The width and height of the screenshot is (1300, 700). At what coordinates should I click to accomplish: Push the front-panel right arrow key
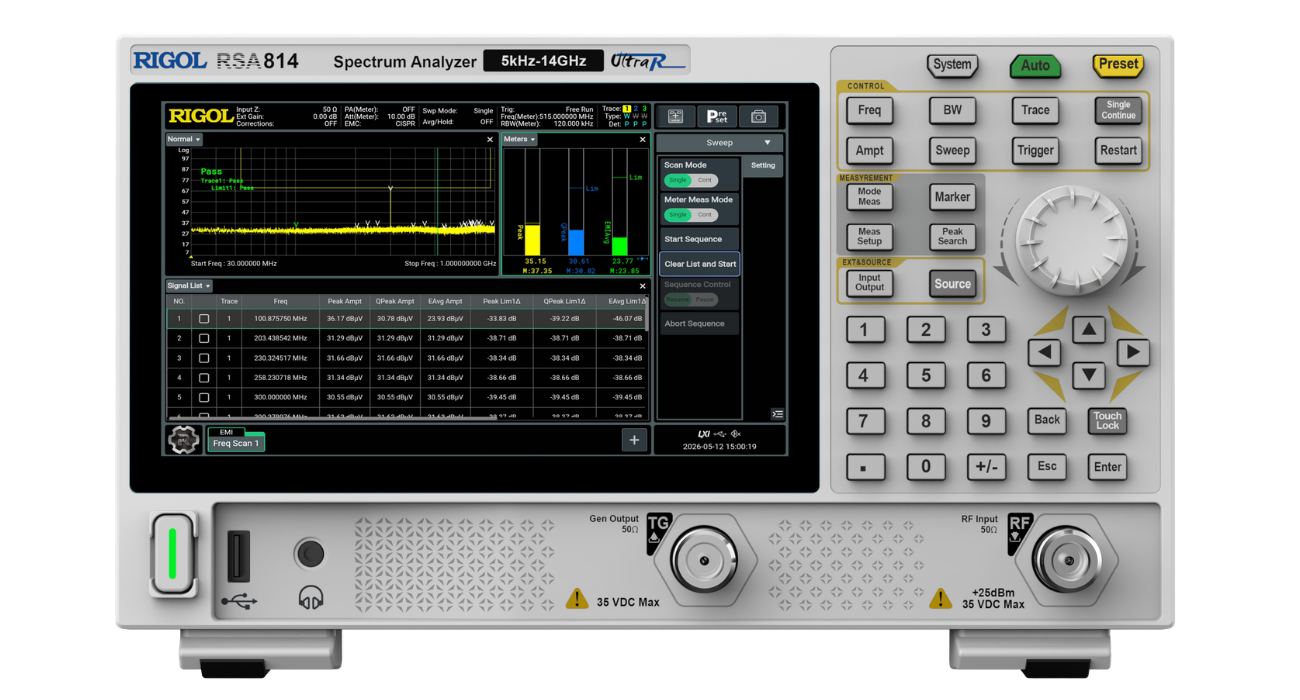(x=1132, y=352)
